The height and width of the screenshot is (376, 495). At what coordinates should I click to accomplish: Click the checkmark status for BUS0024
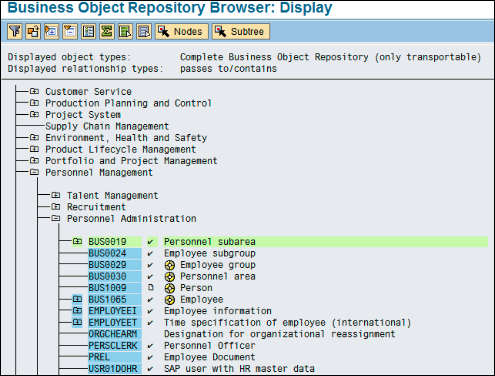150,254
